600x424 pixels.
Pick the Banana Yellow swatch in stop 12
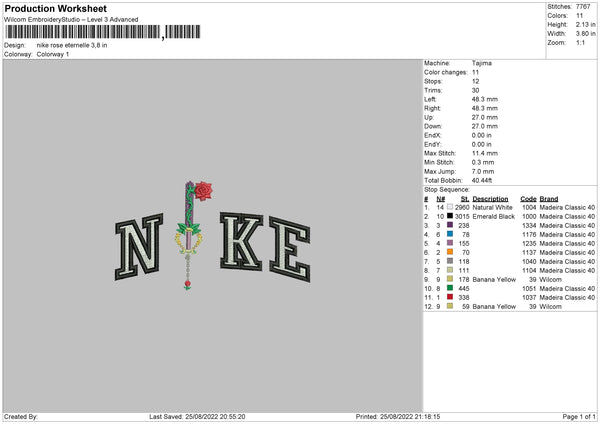(450, 306)
